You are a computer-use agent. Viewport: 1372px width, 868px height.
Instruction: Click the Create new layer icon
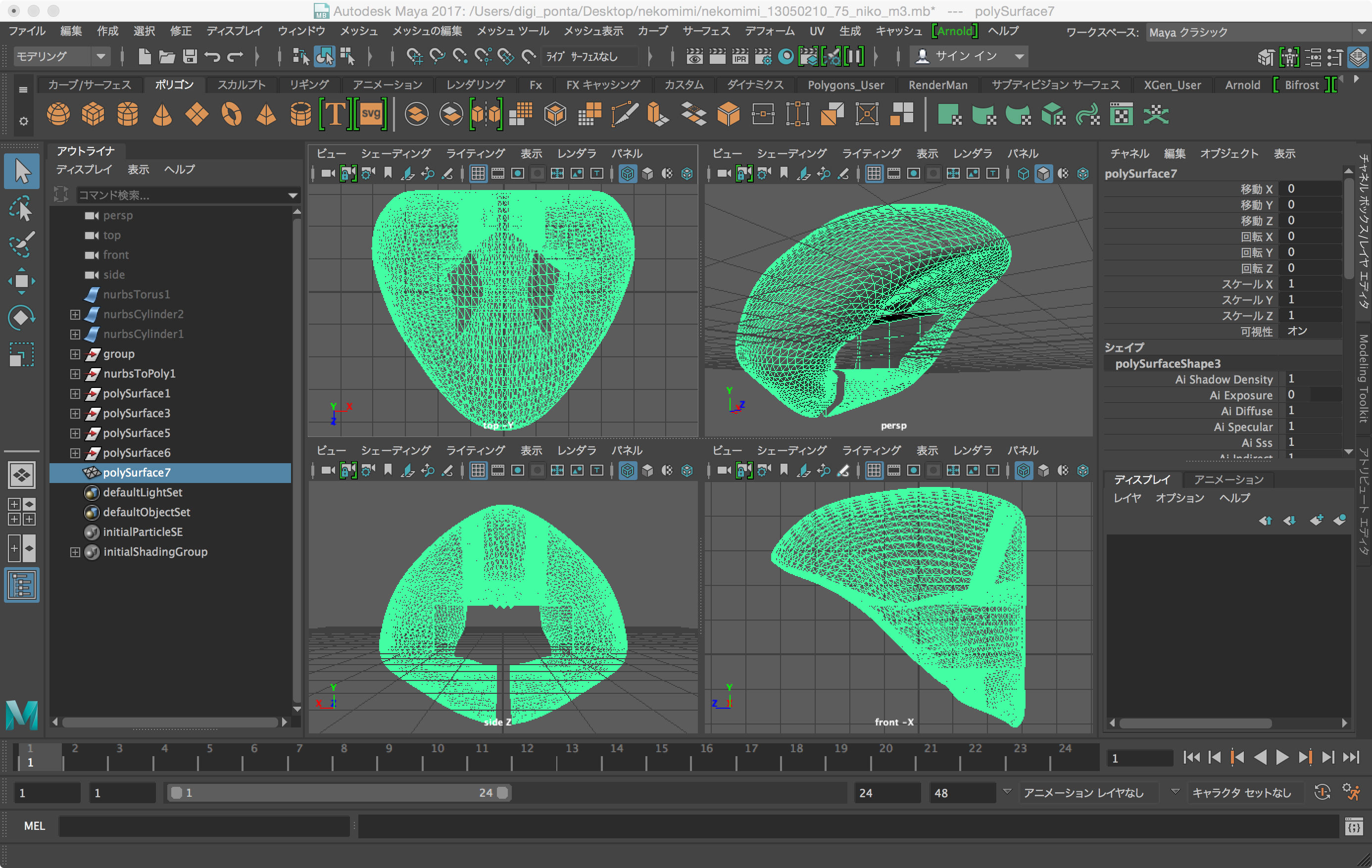(1317, 520)
